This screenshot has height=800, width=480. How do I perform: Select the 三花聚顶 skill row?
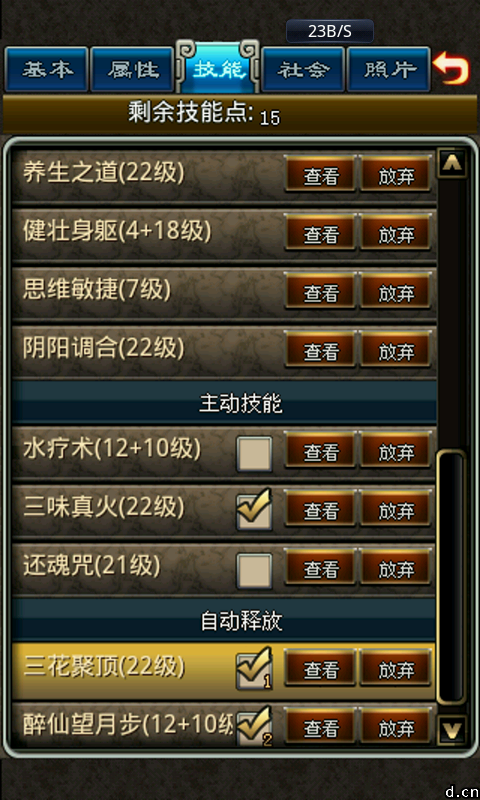coord(224,670)
